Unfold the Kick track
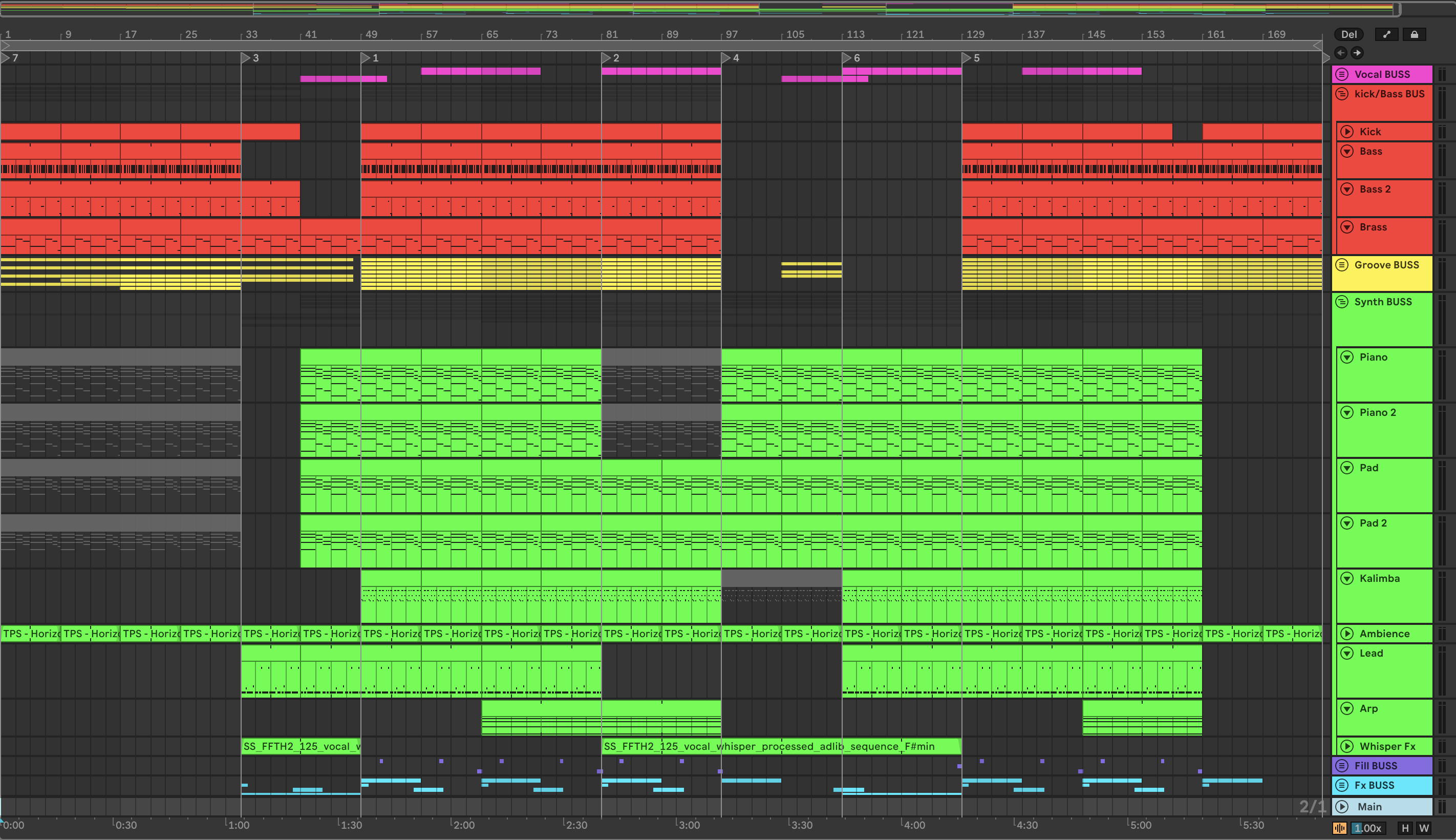 1347,132
